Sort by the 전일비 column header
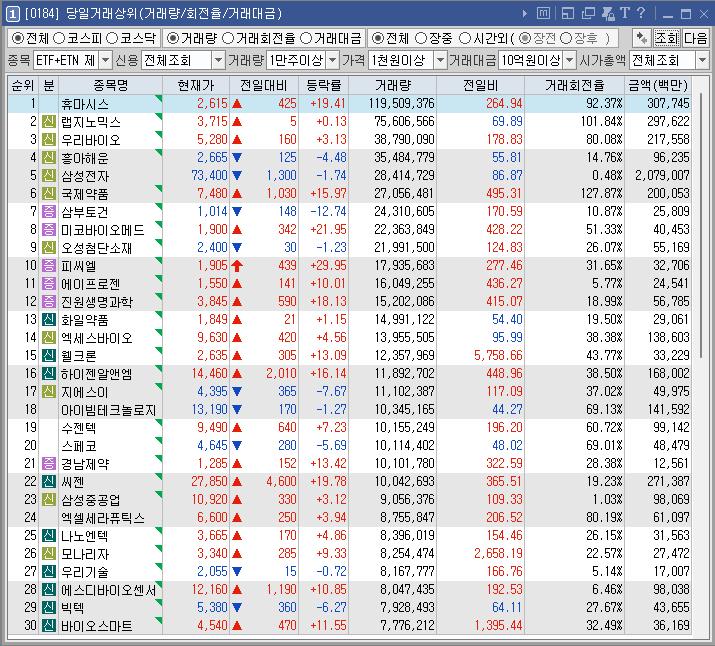Viewport: 715px width, 646px height. coord(480,85)
